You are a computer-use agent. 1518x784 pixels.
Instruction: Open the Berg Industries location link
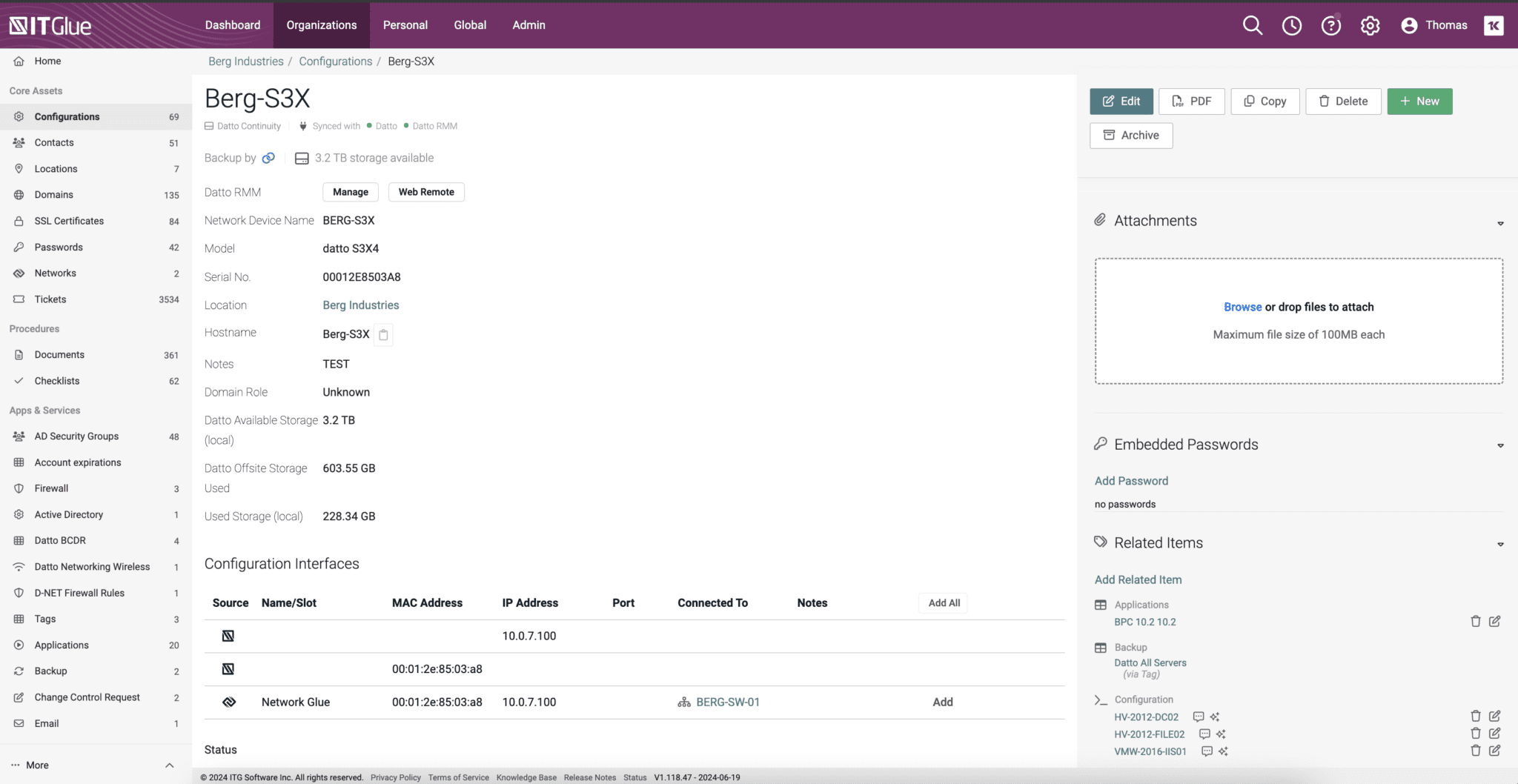pyautogui.click(x=360, y=305)
